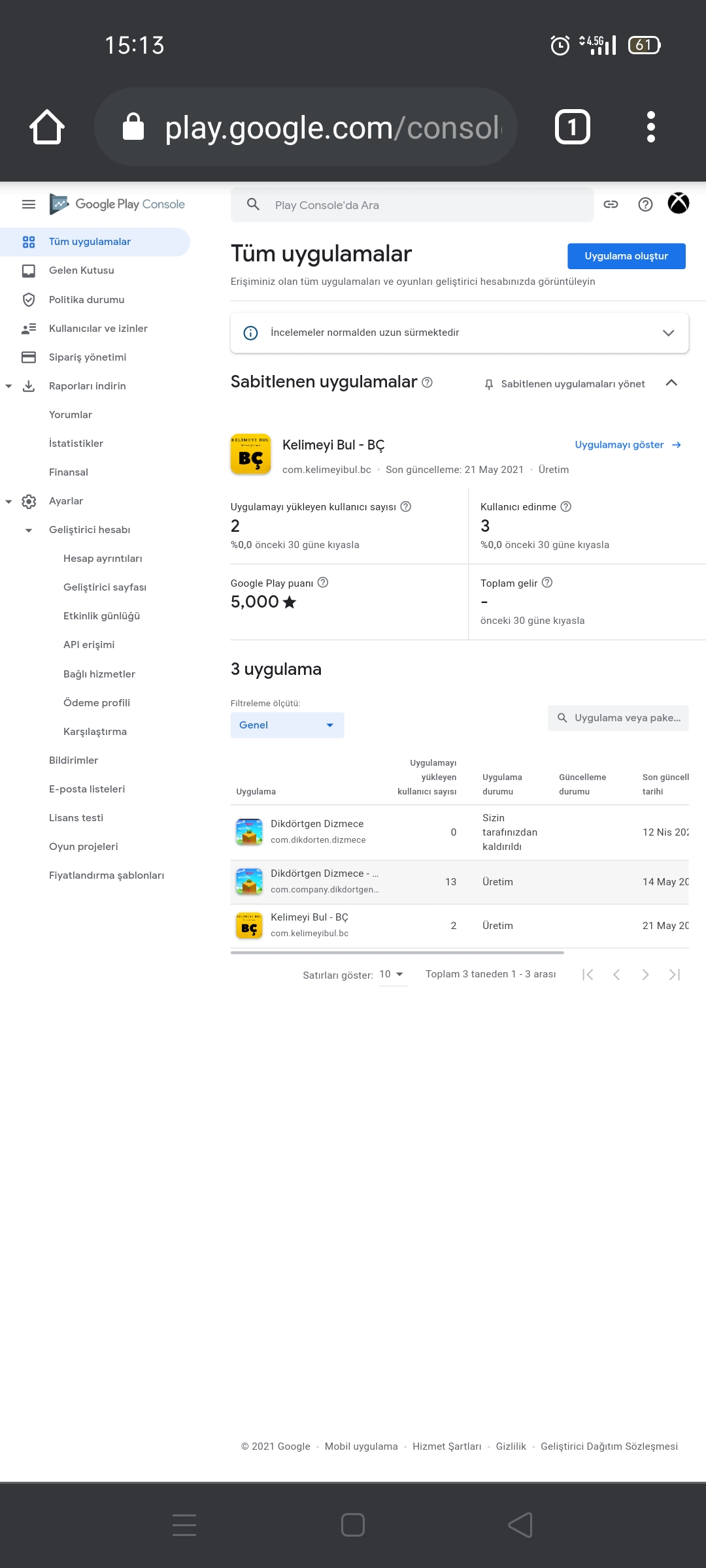The width and height of the screenshot is (706, 1568).
Task: Click the Uygulama oluştur button
Action: 626,256
